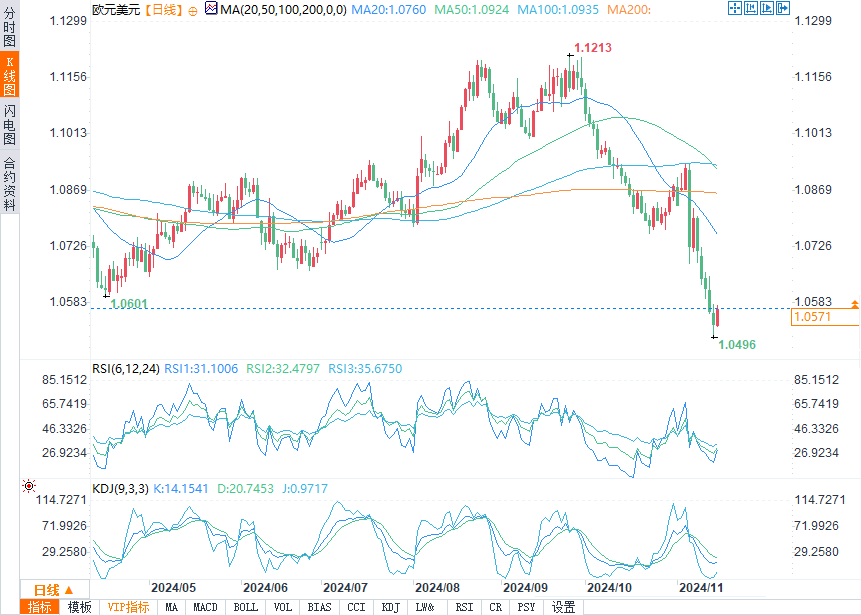Choose the BOLL indicator button
This screenshot has width=861, height=615.
click(245, 607)
